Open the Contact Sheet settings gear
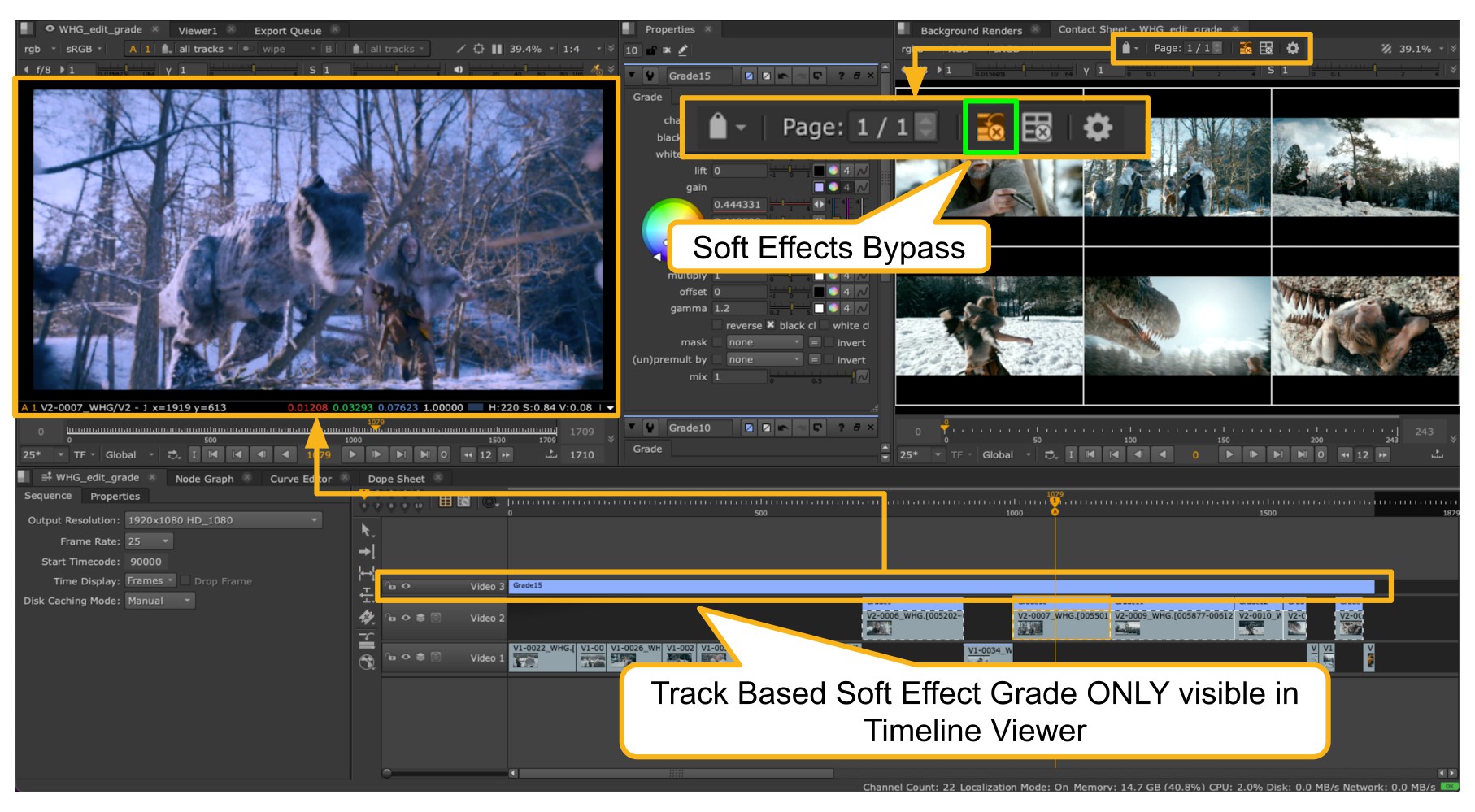Screen dimensions: 1475x812 (1293, 48)
